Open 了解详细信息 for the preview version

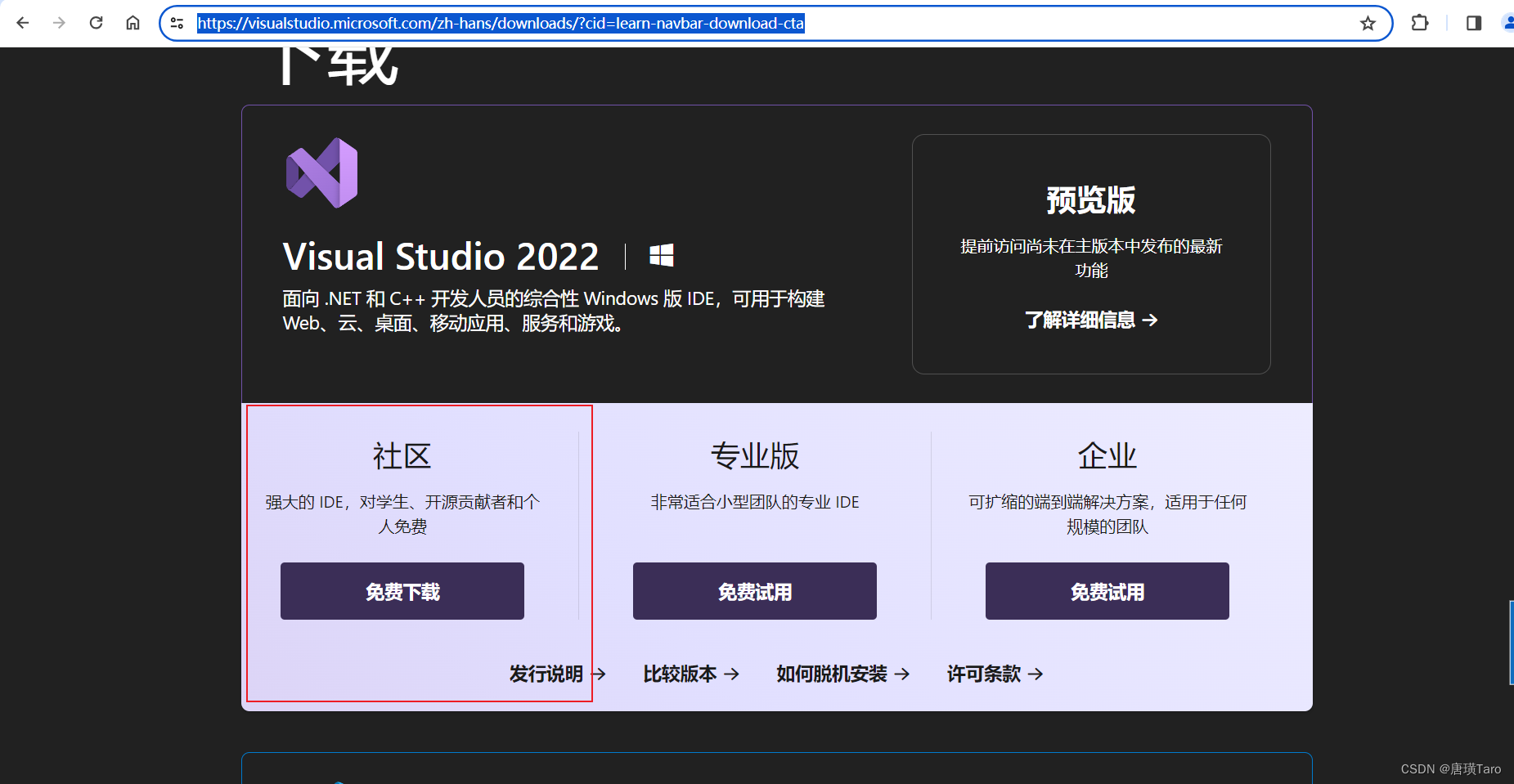(x=1091, y=320)
